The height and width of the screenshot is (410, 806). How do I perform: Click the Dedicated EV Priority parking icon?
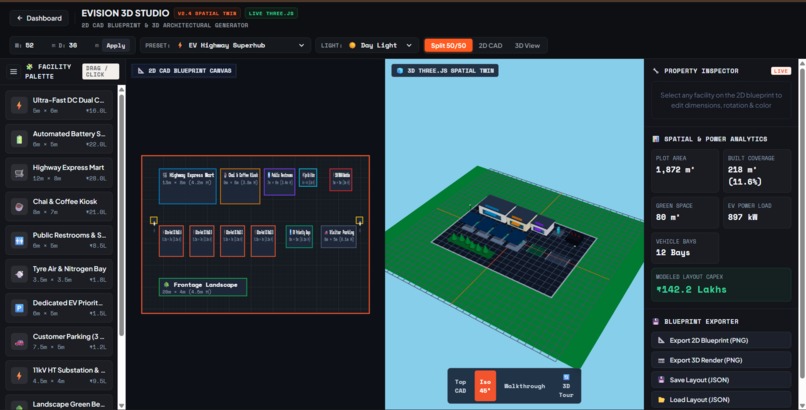20,308
